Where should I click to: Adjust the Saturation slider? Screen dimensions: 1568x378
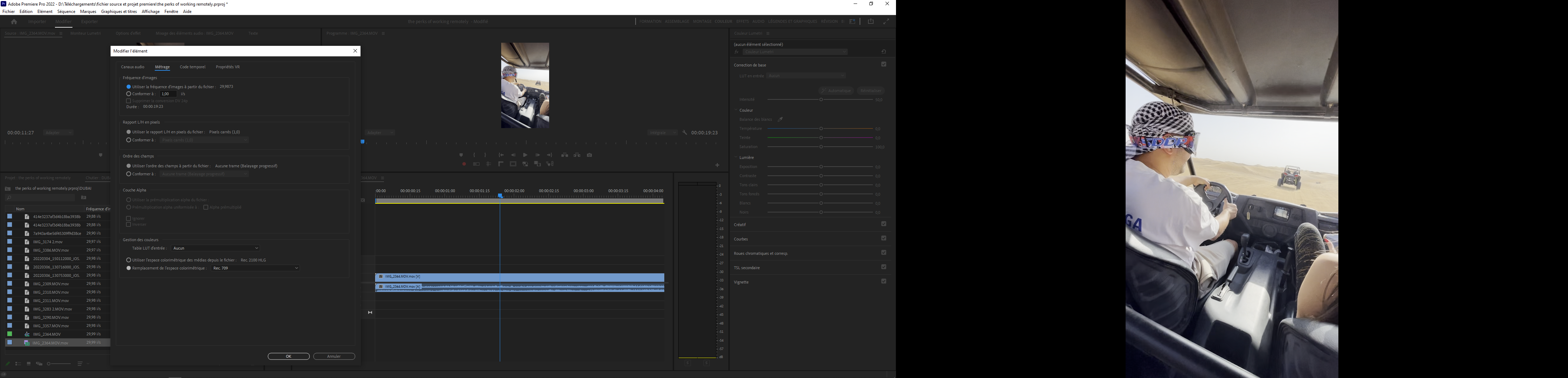(x=820, y=147)
